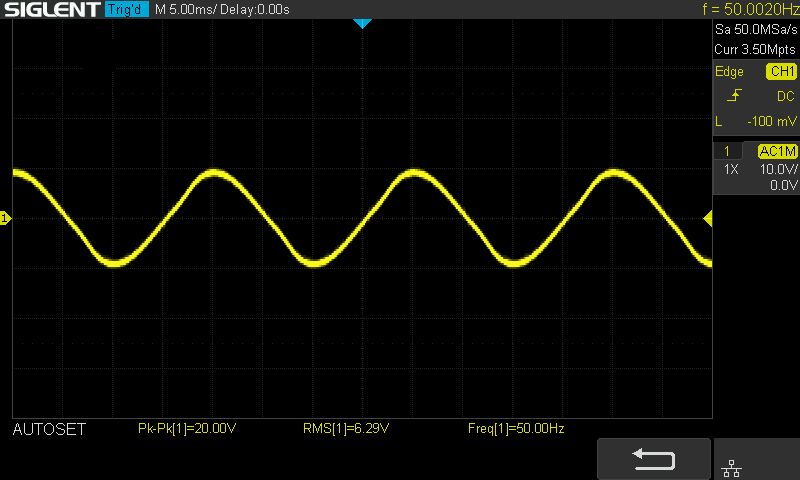The width and height of the screenshot is (800, 480).
Task: Click the AC1M coupling badge
Action: coord(777,151)
